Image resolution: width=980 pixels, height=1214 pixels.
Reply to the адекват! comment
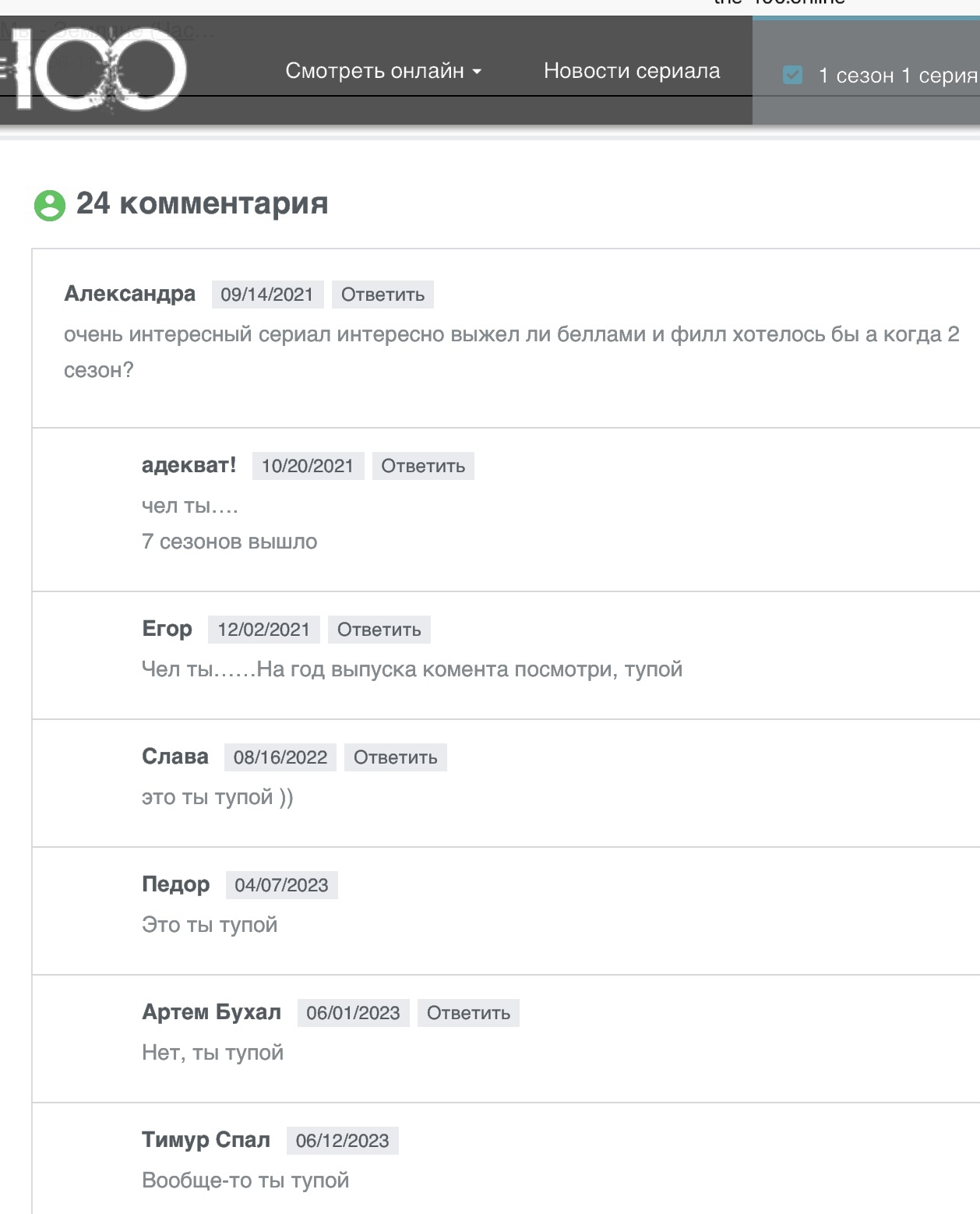click(423, 466)
